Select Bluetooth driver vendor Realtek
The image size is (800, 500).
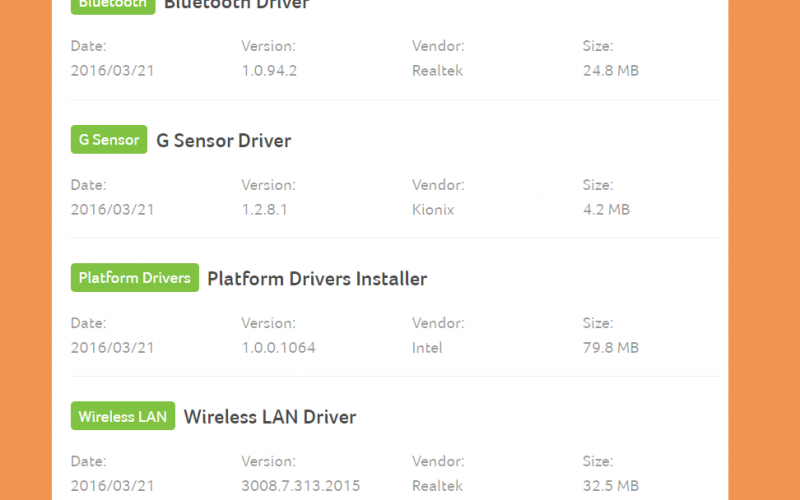pyautogui.click(x=437, y=70)
